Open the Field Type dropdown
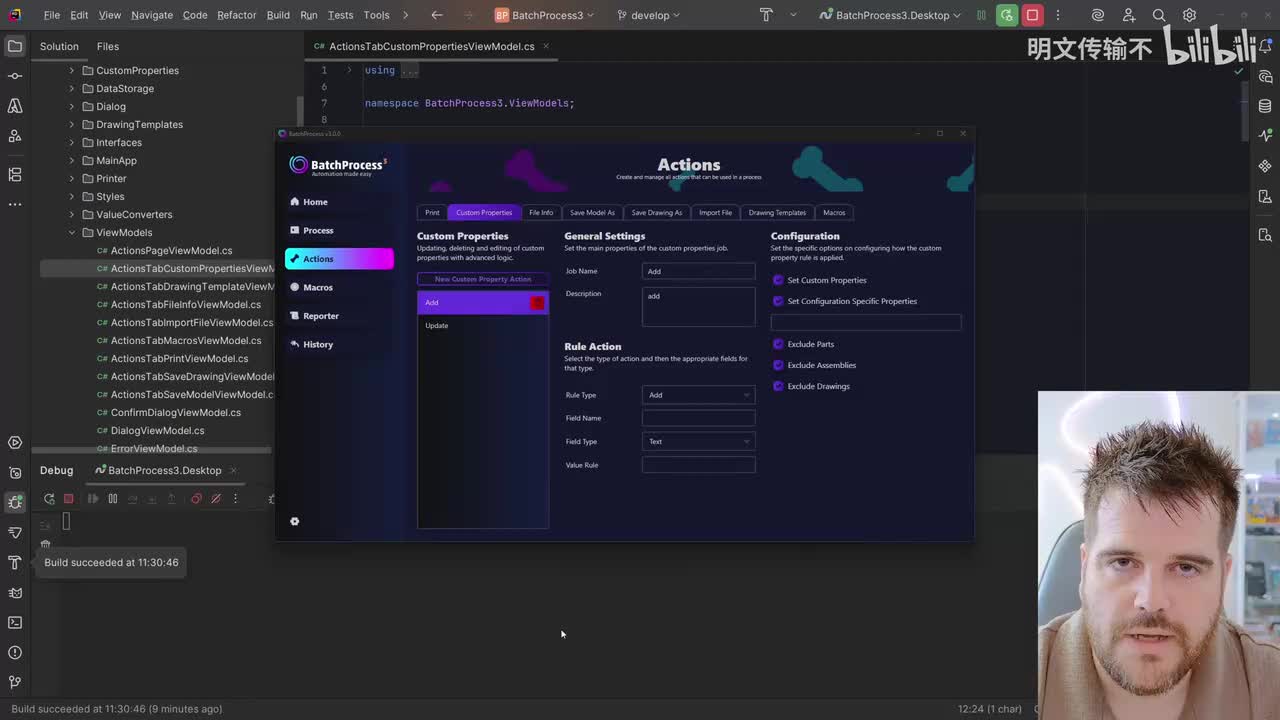The image size is (1280, 720). tap(698, 441)
